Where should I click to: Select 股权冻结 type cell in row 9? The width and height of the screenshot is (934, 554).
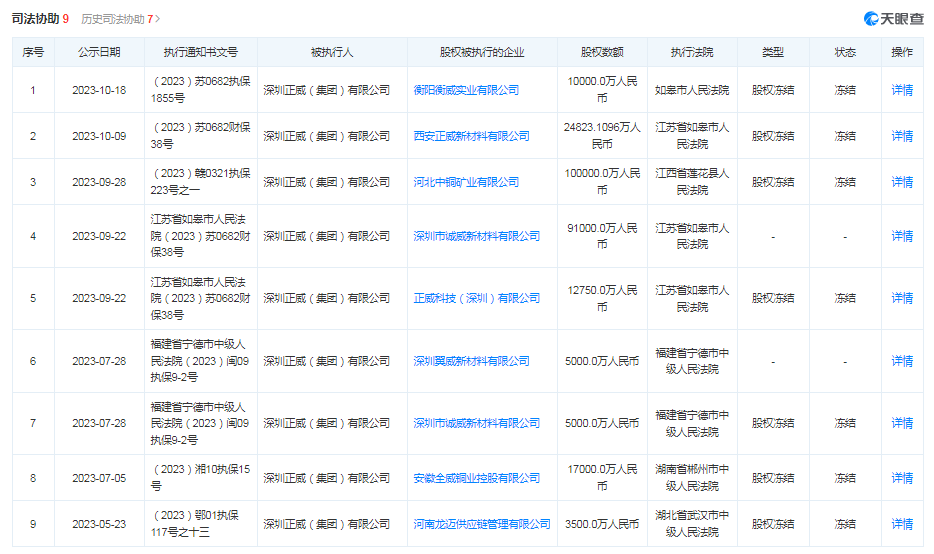click(x=773, y=524)
